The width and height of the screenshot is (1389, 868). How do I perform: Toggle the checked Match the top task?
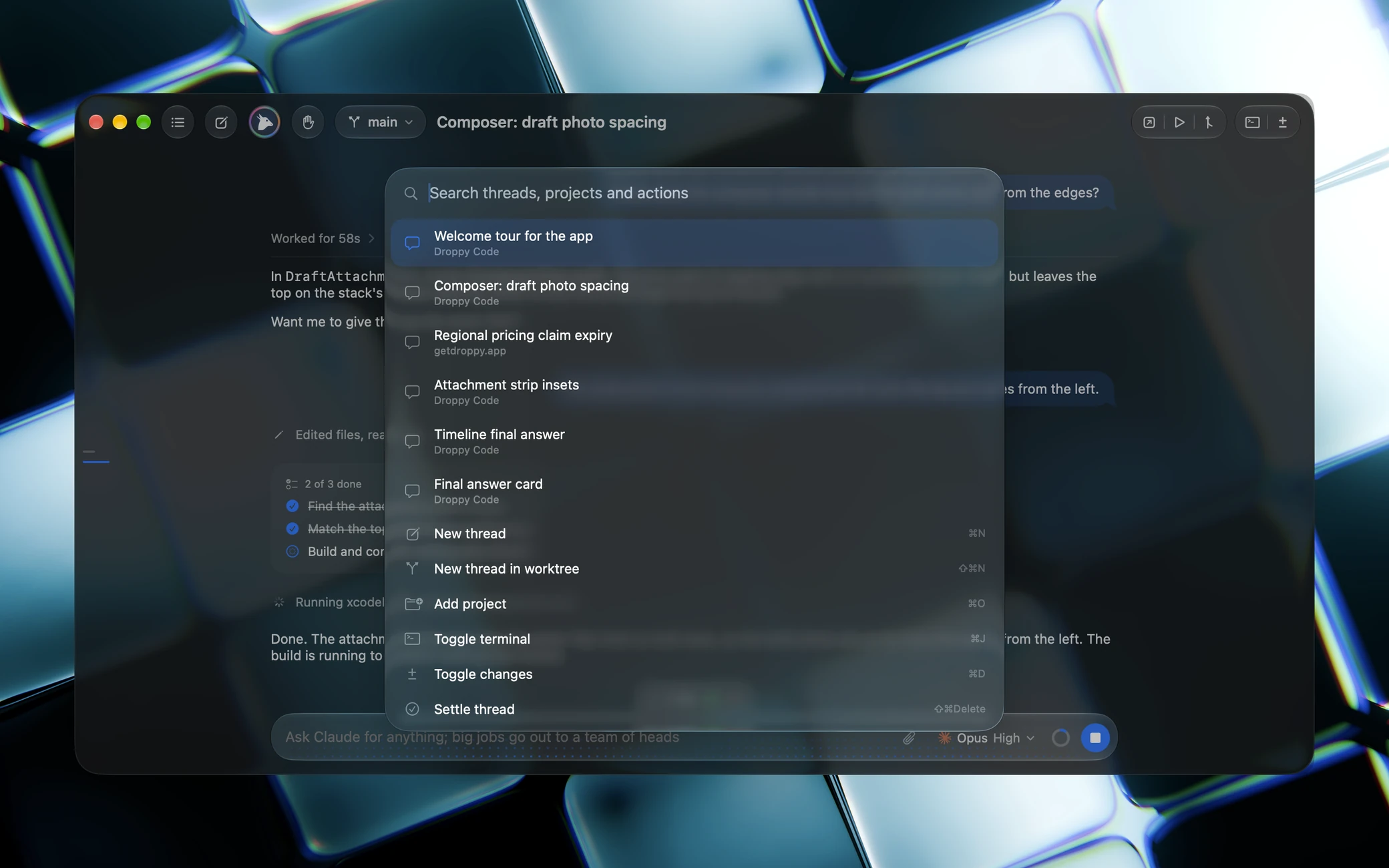[292, 529]
